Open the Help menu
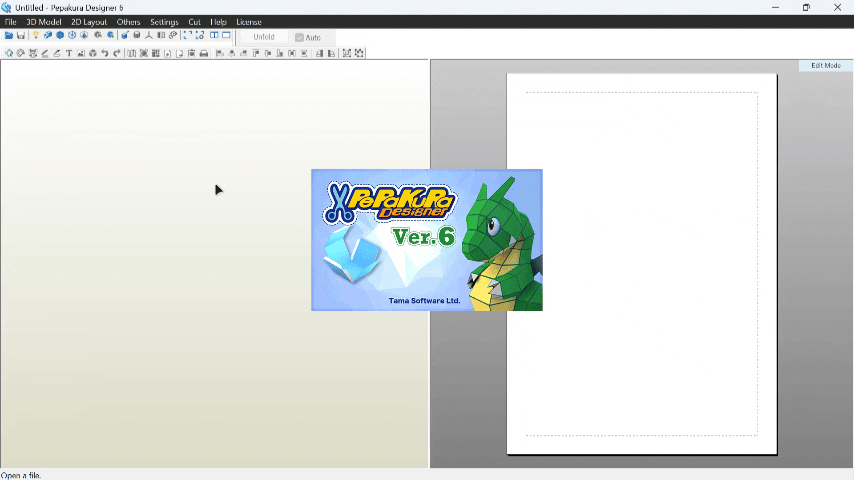Screen dimensions: 854x480 pyautogui.click(x=218, y=22)
